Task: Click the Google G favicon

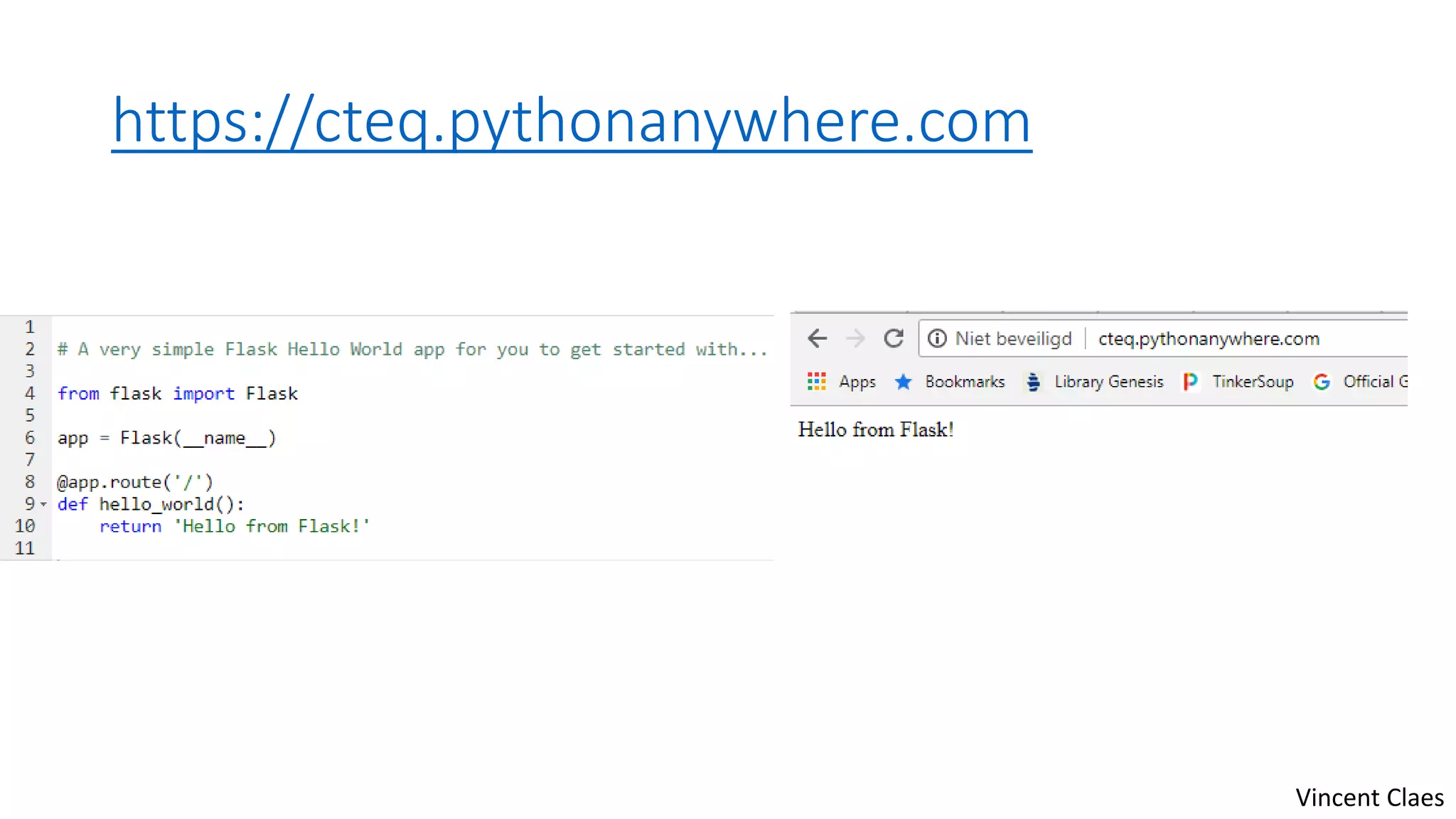Action: (x=1322, y=382)
